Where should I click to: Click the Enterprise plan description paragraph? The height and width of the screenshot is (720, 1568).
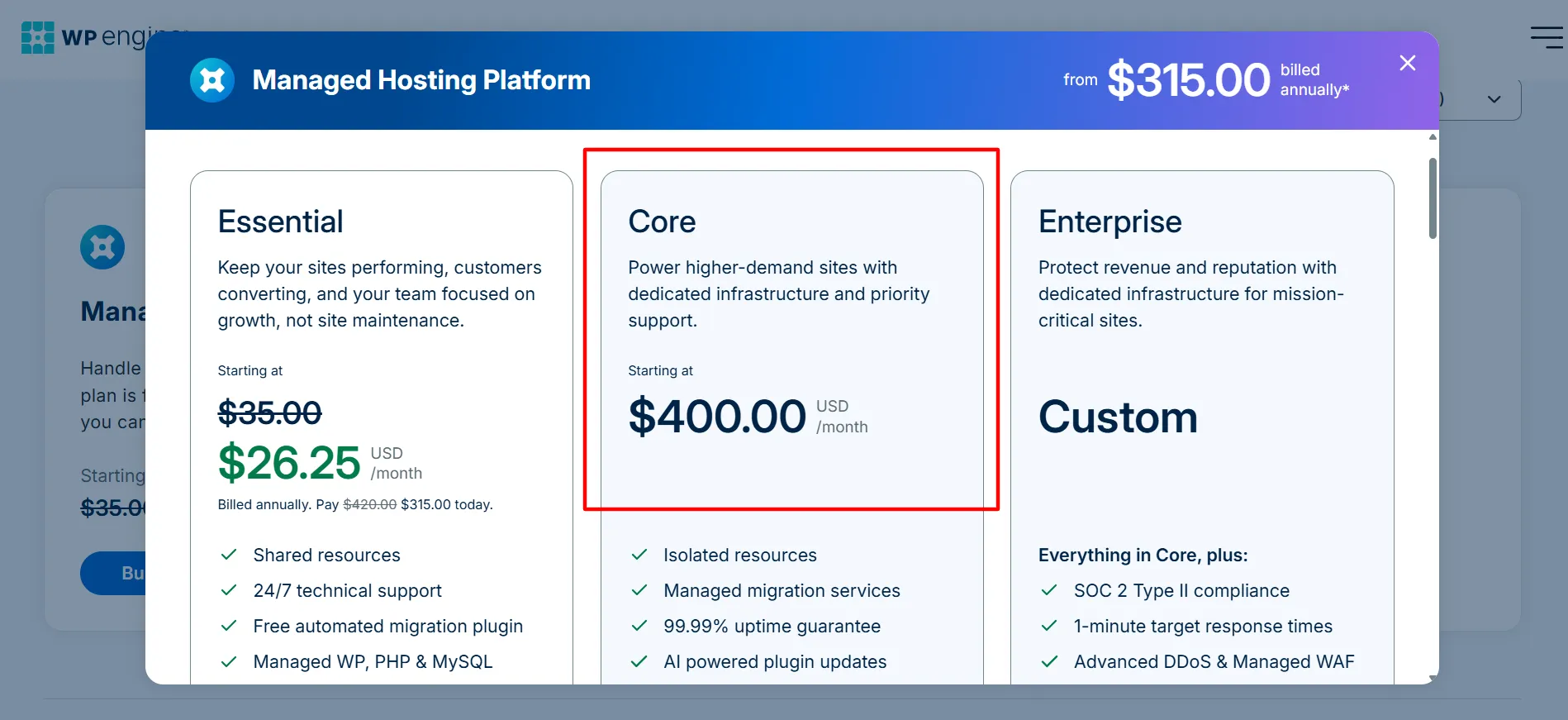click(x=1190, y=293)
